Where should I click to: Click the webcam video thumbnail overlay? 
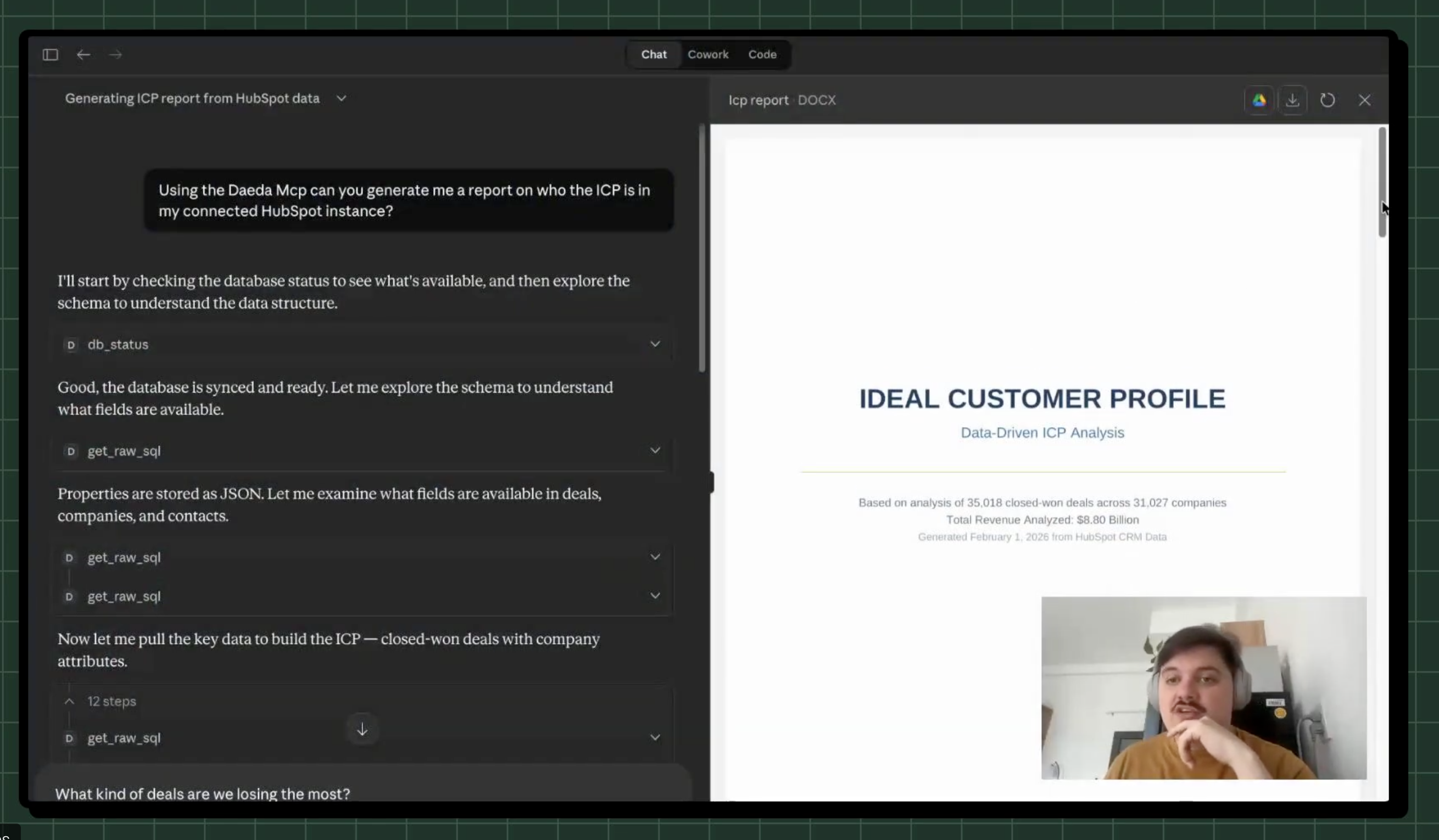pos(1203,687)
